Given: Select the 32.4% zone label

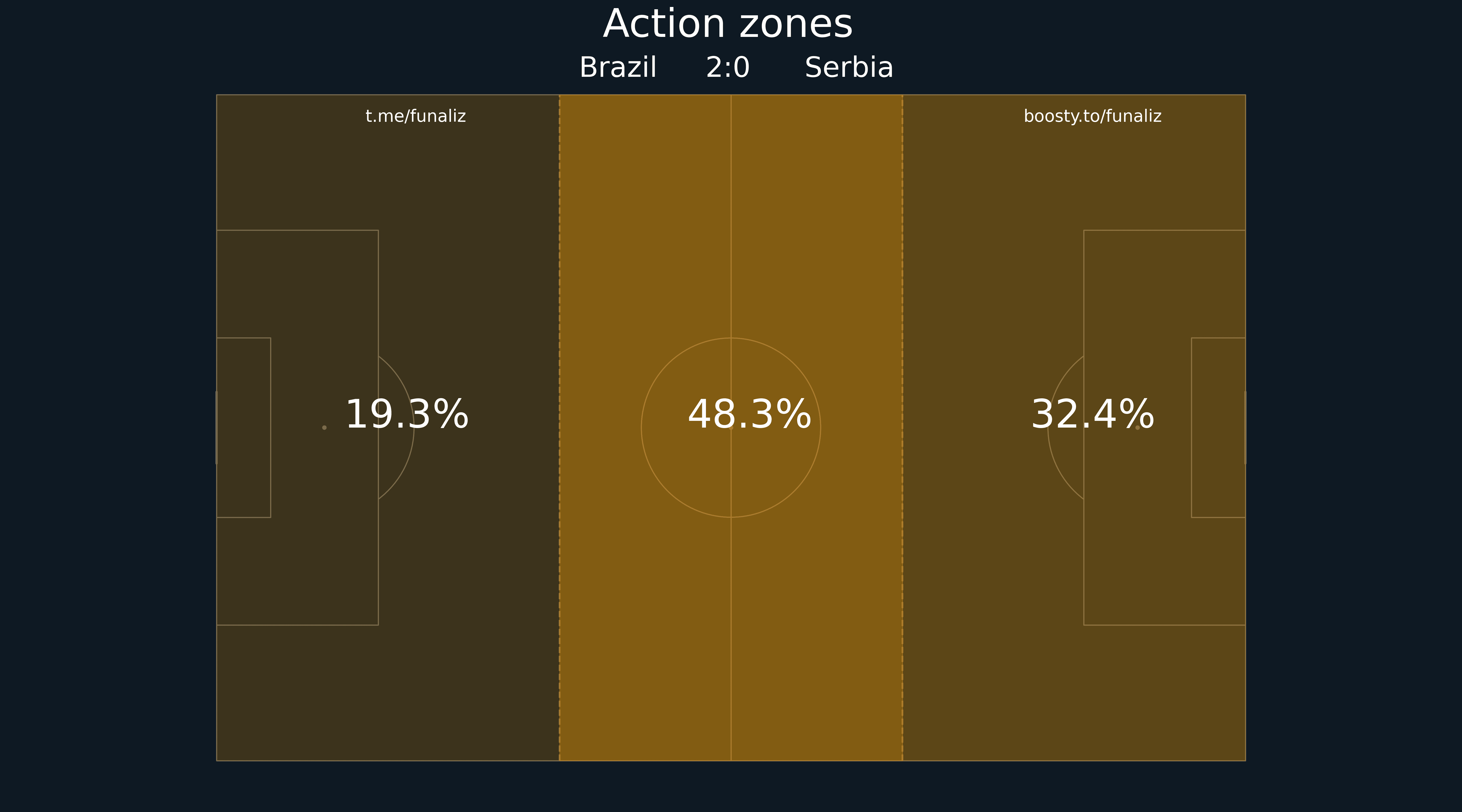Looking at the screenshot, I should 1093,415.
